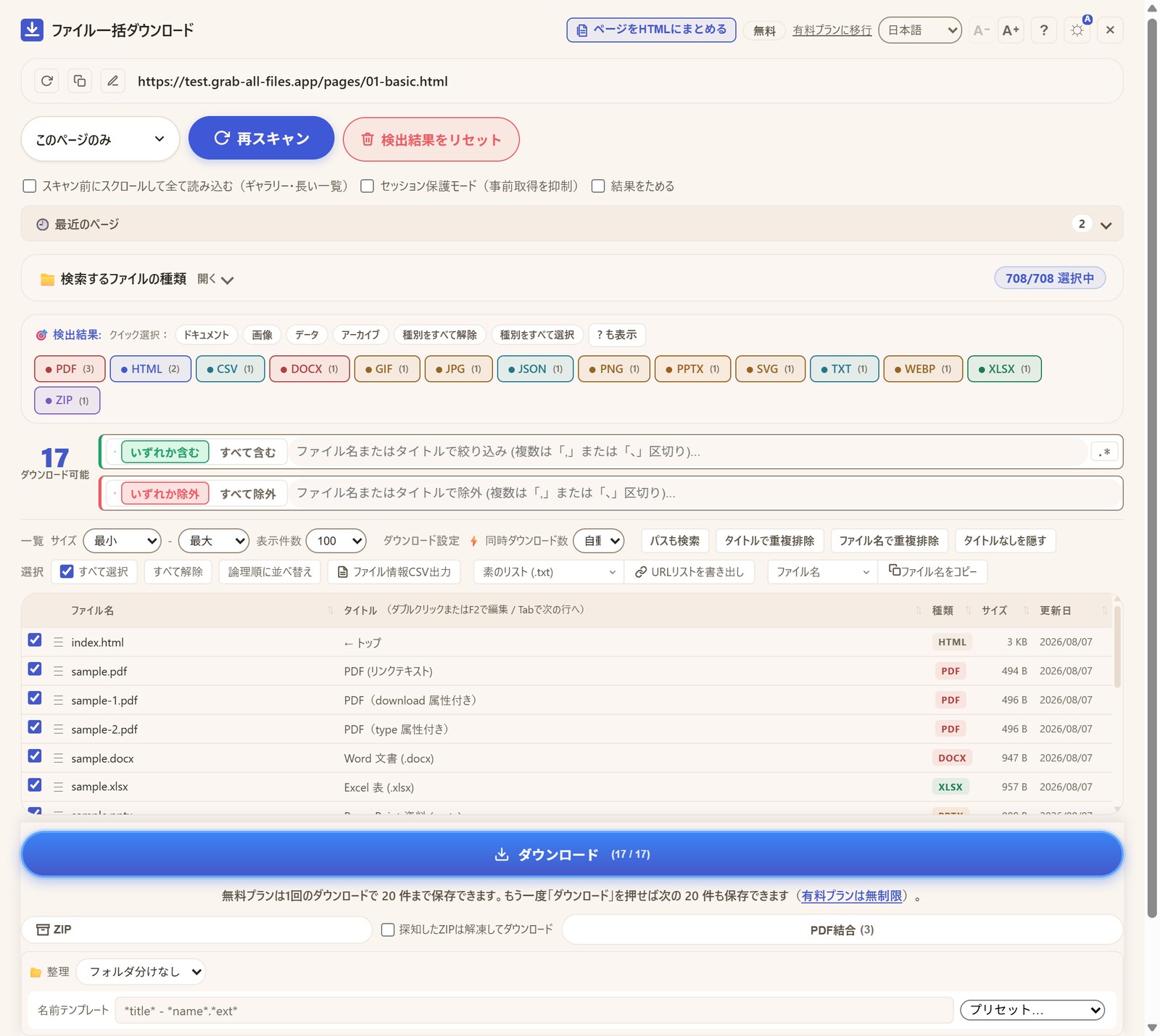This screenshot has width=1160, height=1036.
Task: Uncheck the sample.pdf row checkbox
Action: pyautogui.click(x=35, y=668)
